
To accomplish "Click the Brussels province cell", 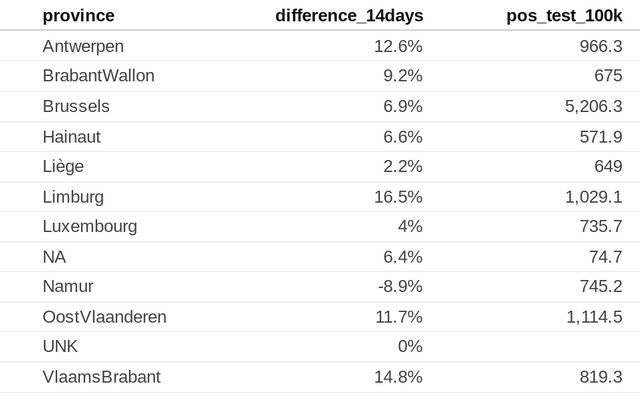I will 76,106.
